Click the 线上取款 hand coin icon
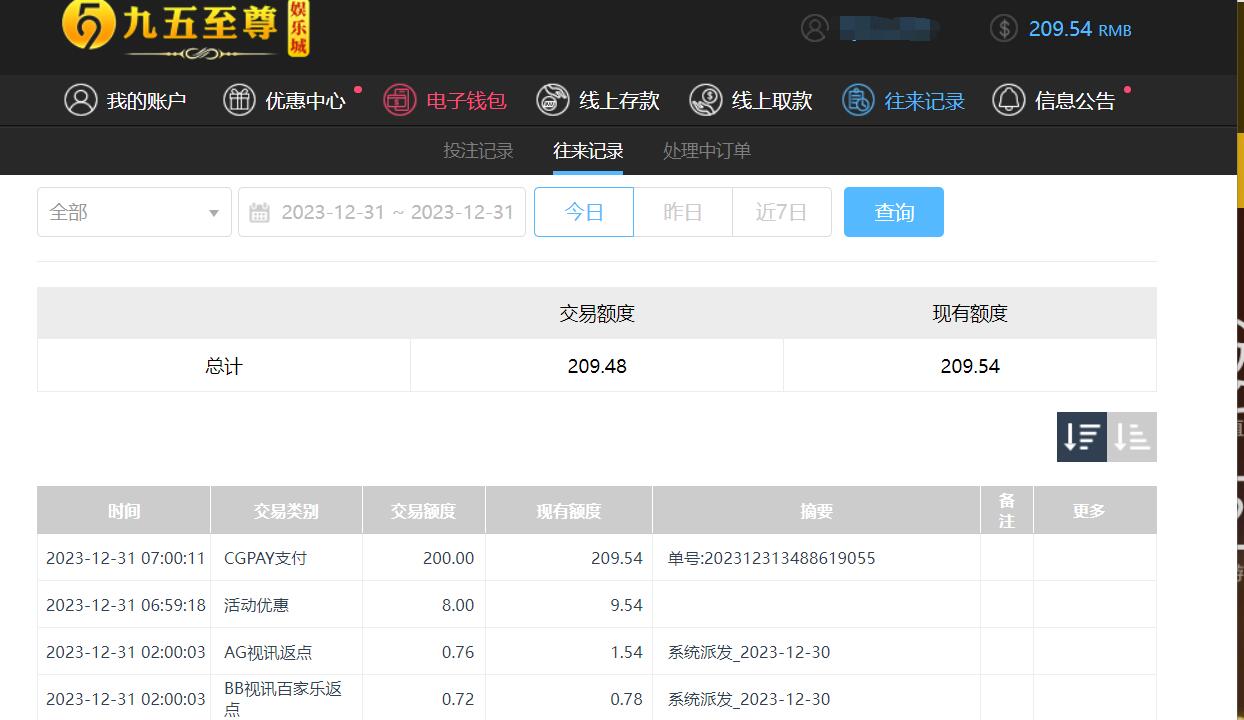1244x720 pixels. pyautogui.click(x=706, y=100)
